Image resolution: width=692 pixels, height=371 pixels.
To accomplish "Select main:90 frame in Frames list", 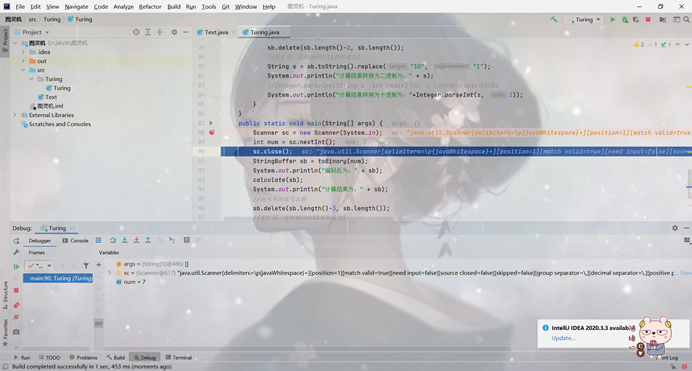I will 58,278.
